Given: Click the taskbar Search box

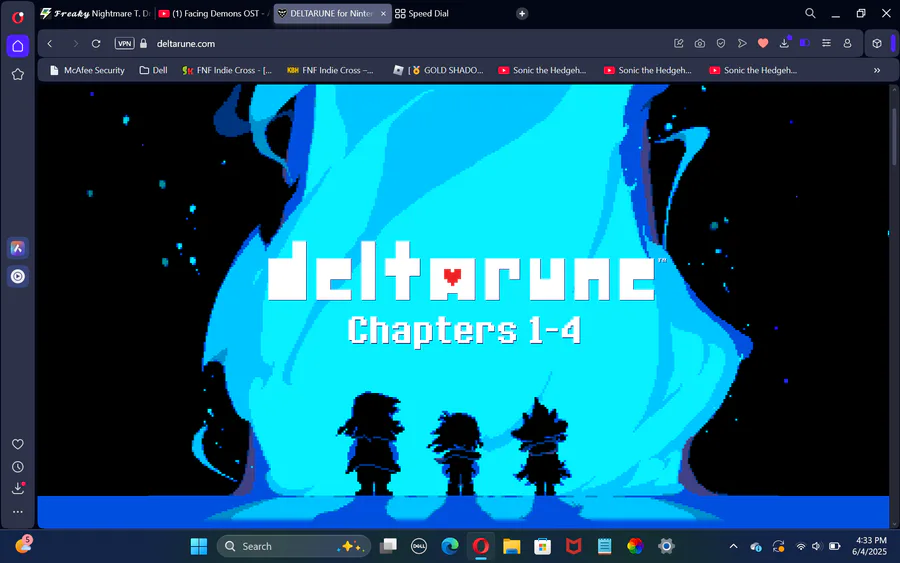Looking at the screenshot, I should click(x=294, y=546).
